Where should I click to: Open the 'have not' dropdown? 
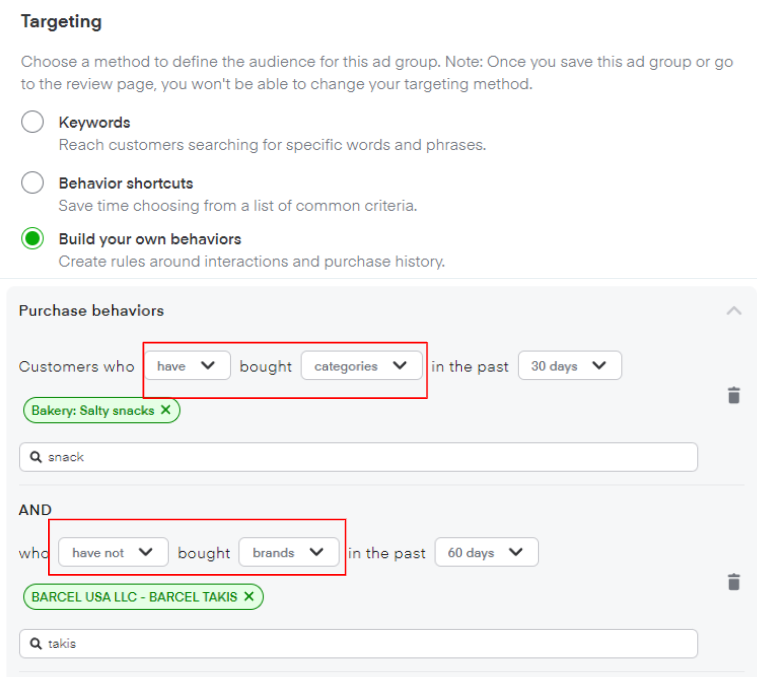(x=112, y=552)
